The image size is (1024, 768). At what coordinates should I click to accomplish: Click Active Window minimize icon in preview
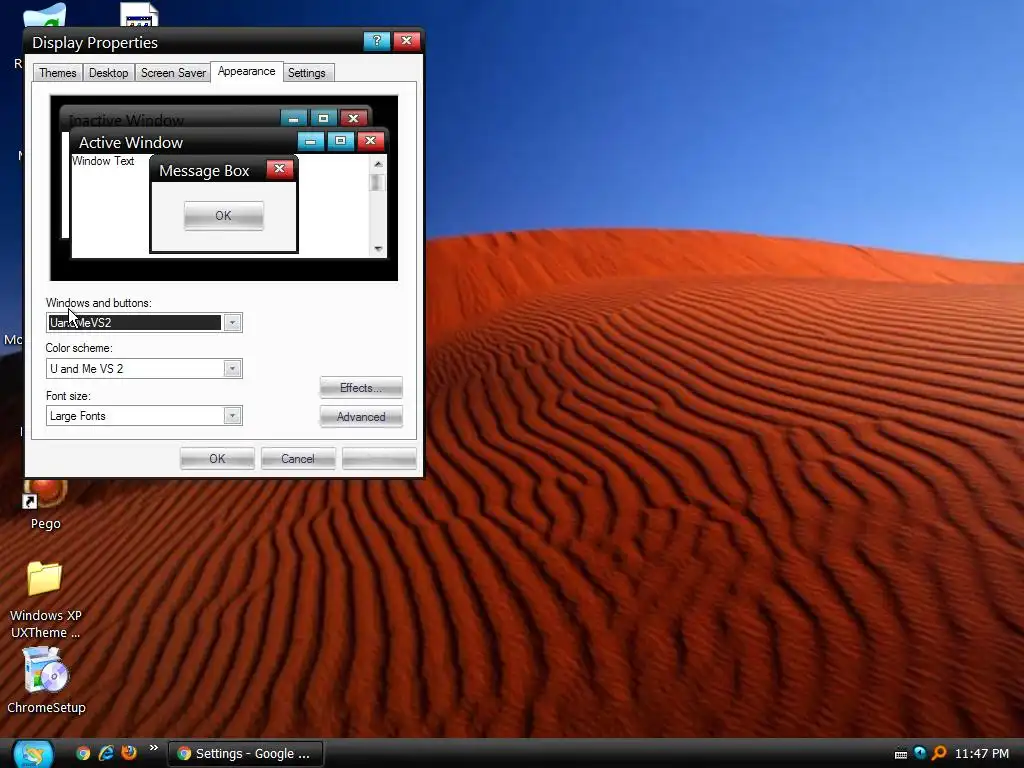(x=310, y=141)
